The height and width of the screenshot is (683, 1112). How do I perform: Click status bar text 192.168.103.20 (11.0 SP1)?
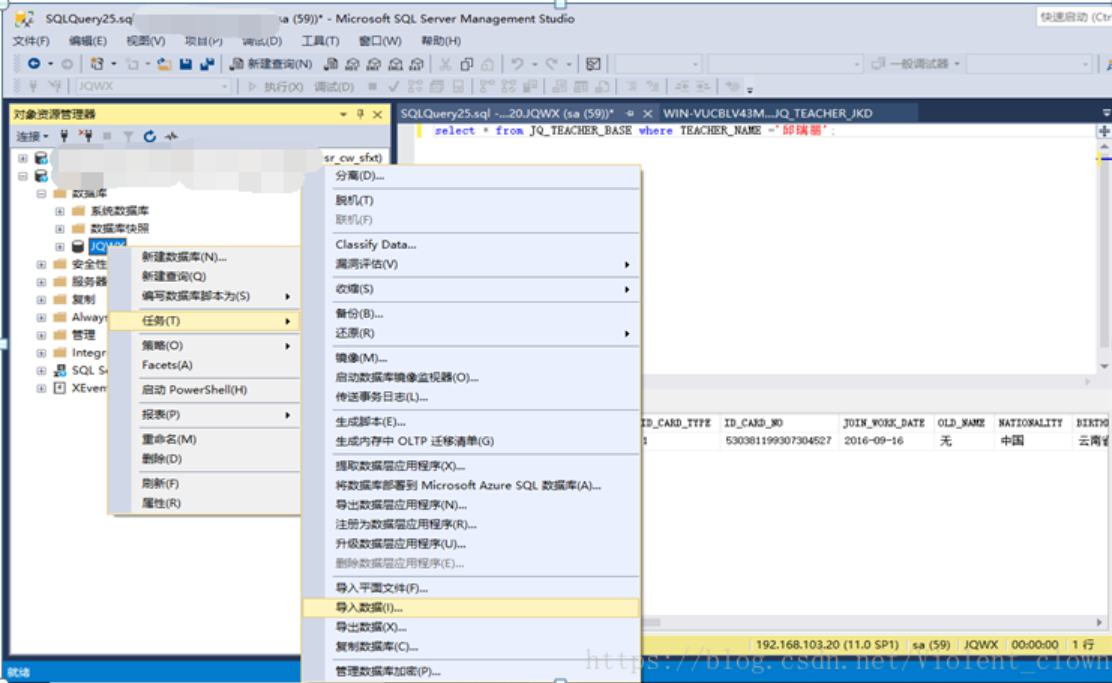(827, 645)
